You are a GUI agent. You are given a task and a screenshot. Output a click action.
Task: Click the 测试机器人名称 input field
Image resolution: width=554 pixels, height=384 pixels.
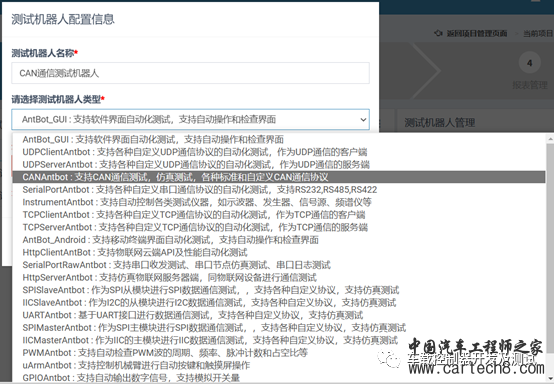tap(190, 73)
